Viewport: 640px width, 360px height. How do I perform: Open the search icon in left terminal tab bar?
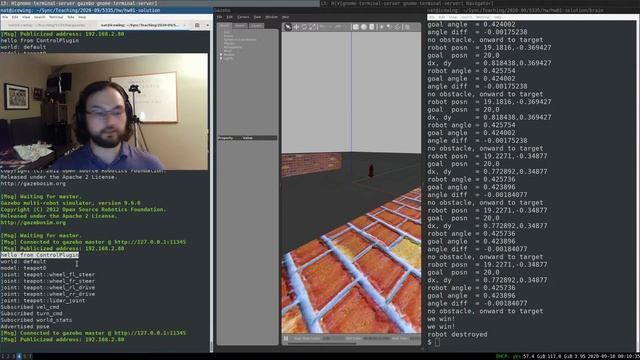[x=197, y=25]
